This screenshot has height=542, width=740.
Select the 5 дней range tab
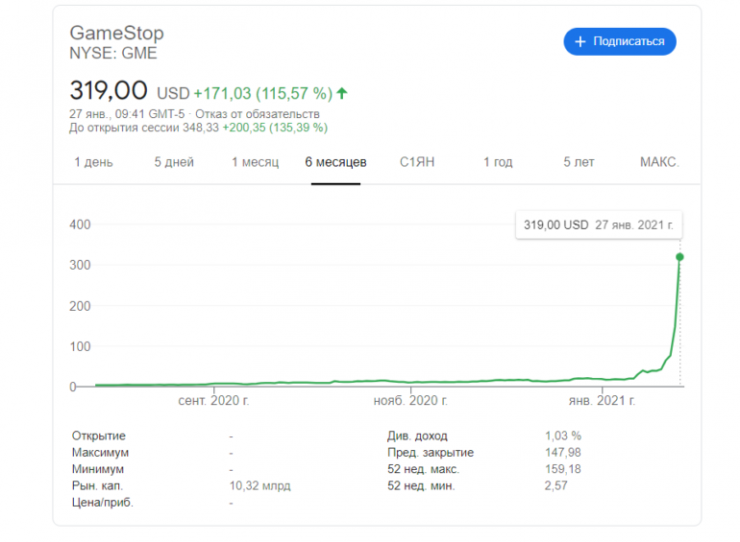coord(174,162)
